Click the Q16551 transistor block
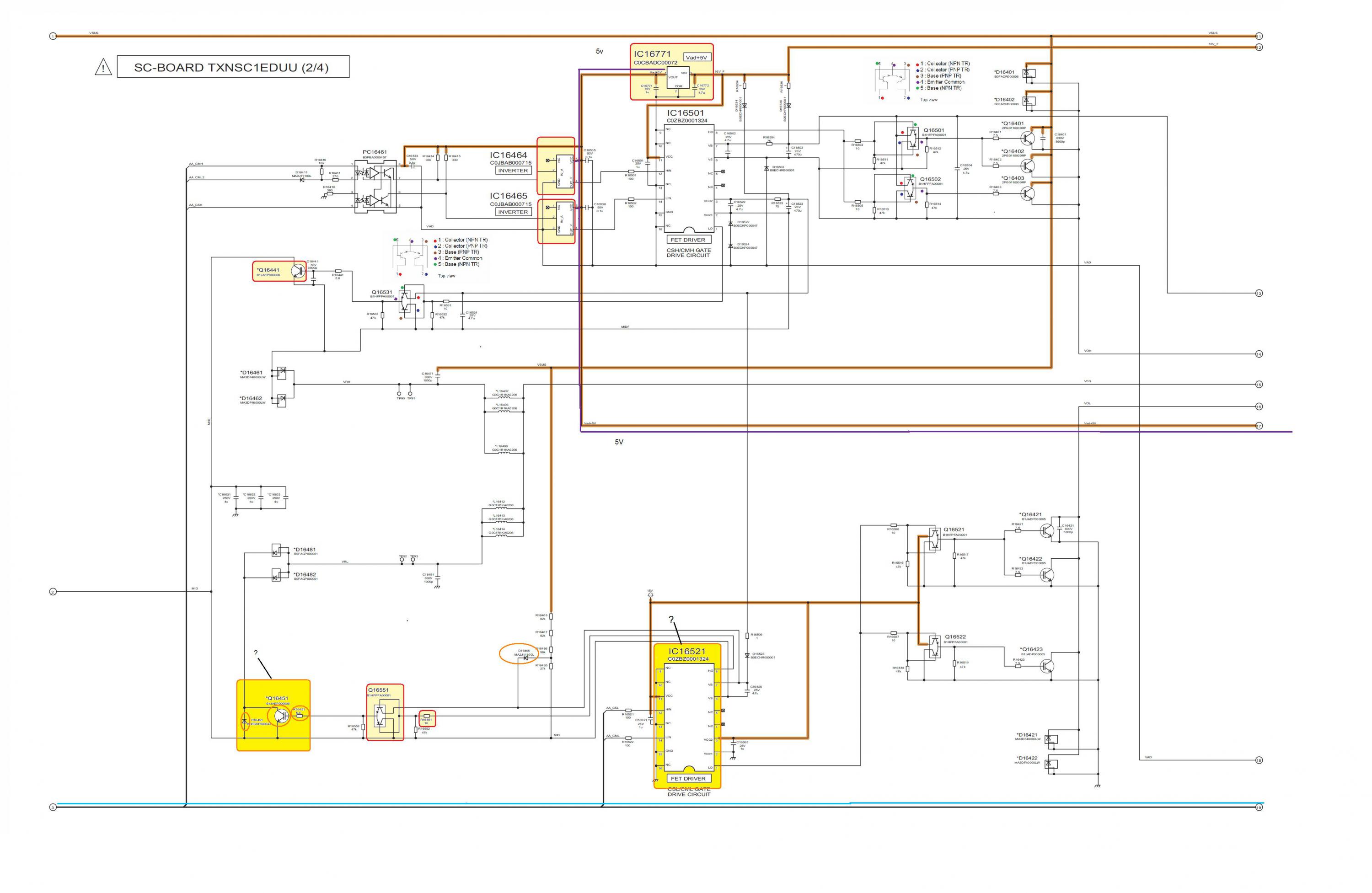The width and height of the screenshot is (1372, 893). (385, 717)
